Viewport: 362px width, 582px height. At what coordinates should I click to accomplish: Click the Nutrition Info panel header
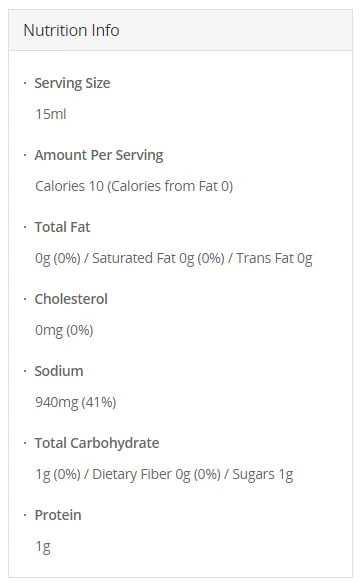click(x=180, y=30)
